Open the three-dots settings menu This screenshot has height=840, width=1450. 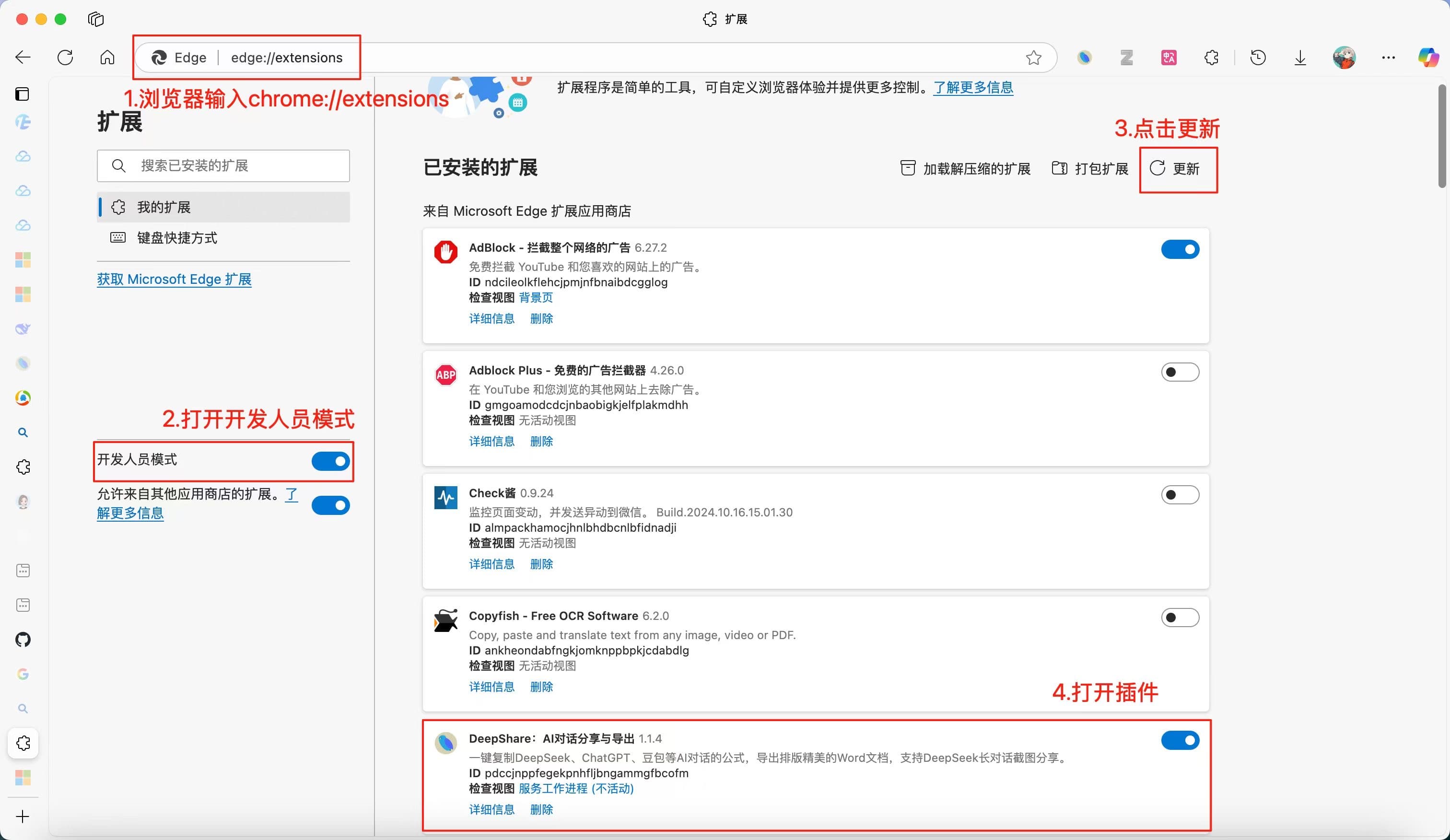[1388, 58]
